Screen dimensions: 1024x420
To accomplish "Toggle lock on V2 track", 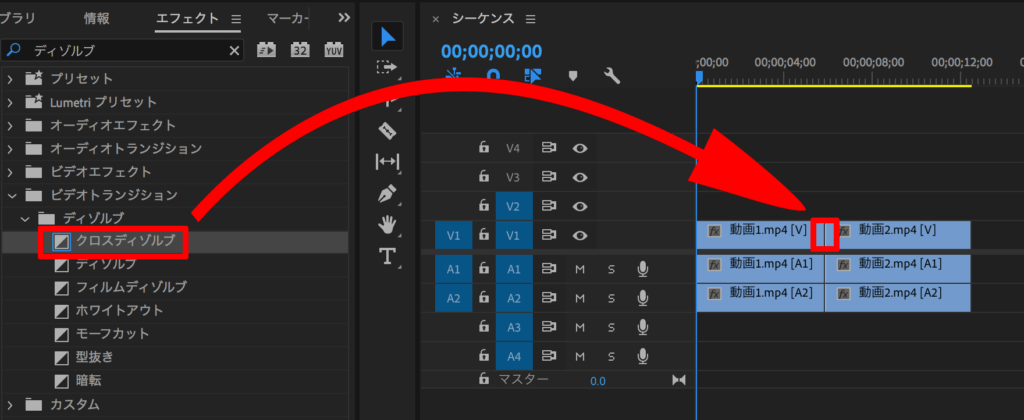I will (484, 206).
